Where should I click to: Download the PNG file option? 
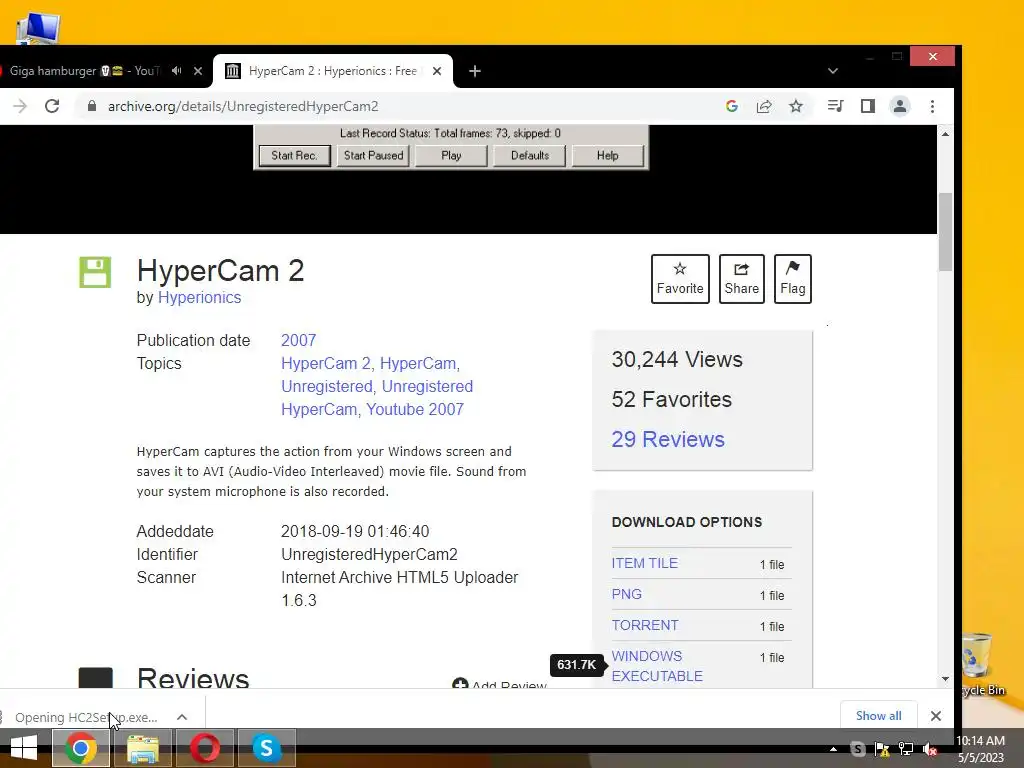[x=626, y=594]
